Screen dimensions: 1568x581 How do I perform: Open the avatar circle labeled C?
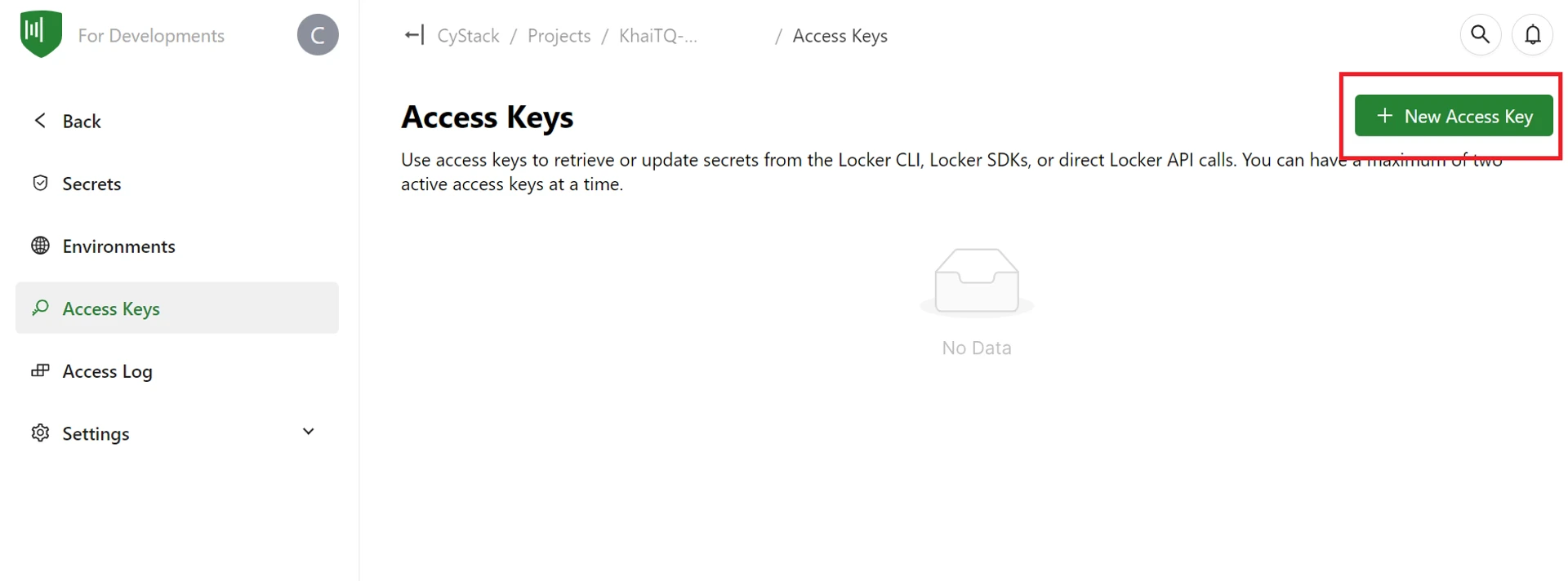[x=317, y=33]
